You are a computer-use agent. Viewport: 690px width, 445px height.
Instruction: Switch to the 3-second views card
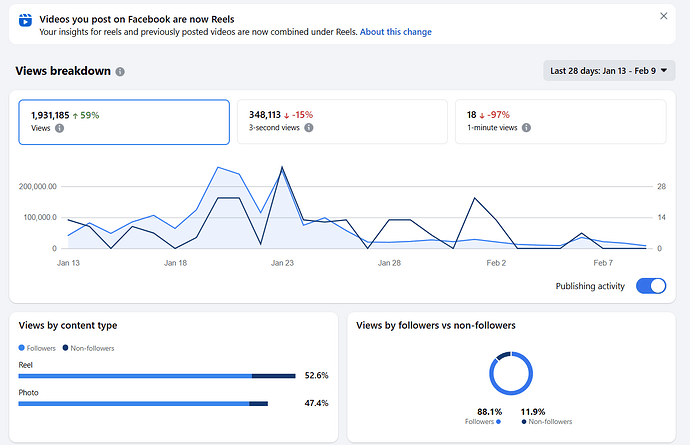(342, 121)
